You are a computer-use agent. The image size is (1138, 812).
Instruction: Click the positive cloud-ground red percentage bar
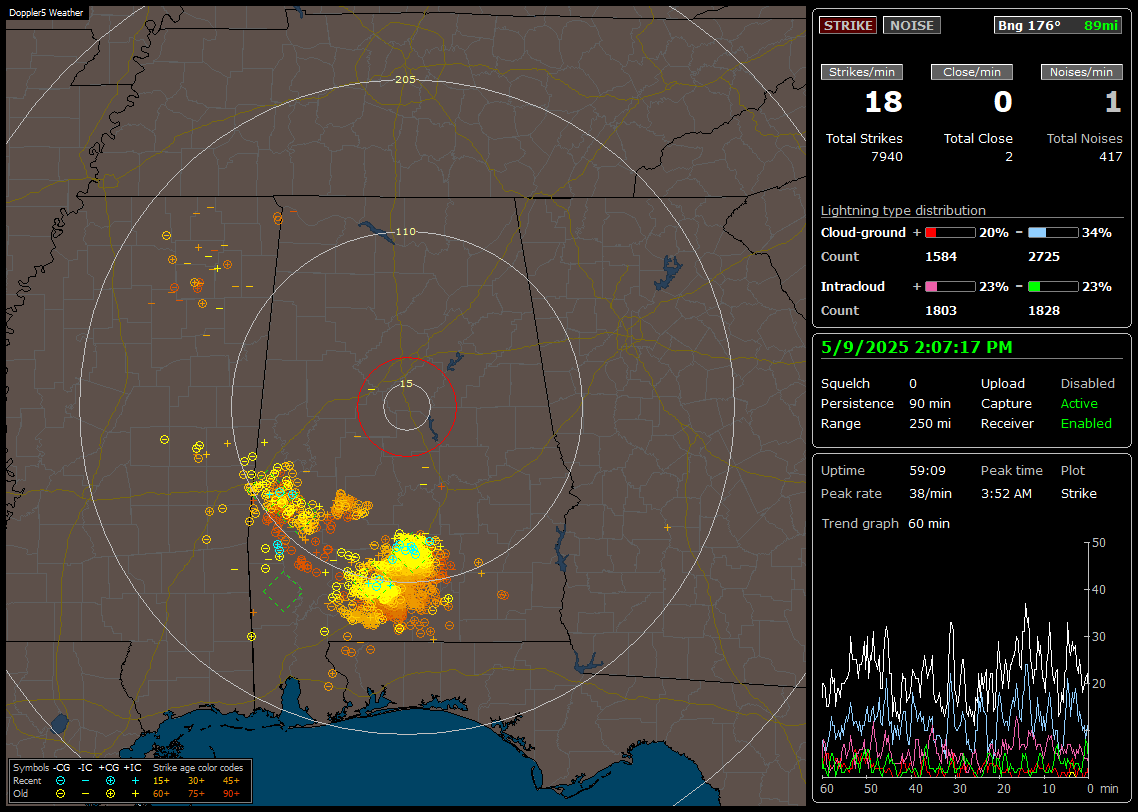pos(950,233)
